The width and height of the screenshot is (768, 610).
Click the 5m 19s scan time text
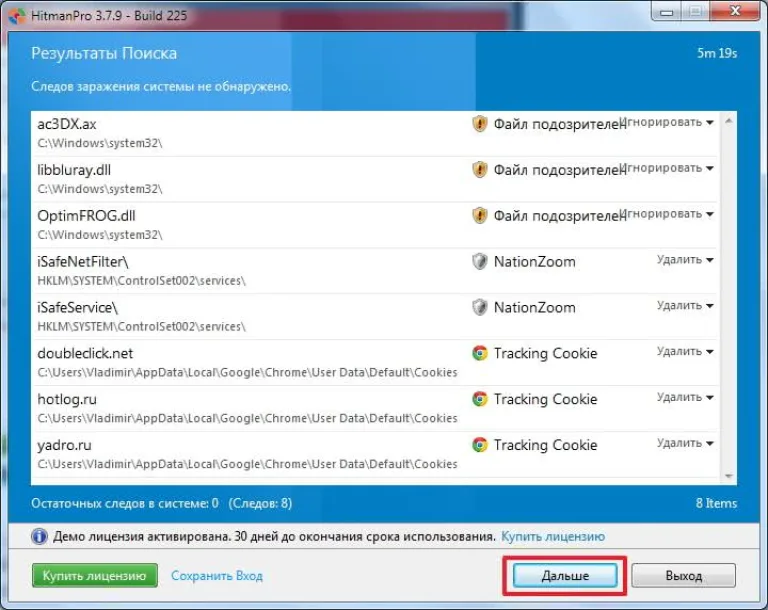(717, 53)
